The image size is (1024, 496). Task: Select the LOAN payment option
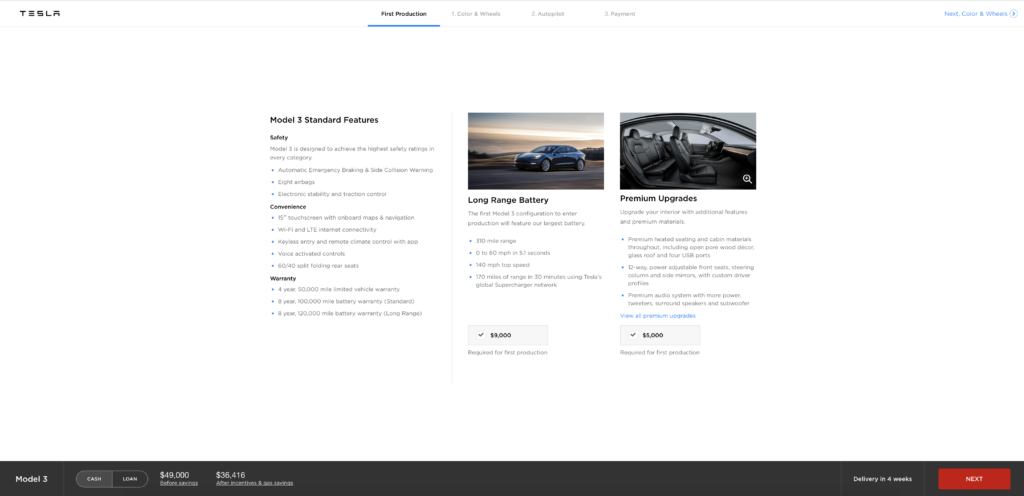coord(130,479)
